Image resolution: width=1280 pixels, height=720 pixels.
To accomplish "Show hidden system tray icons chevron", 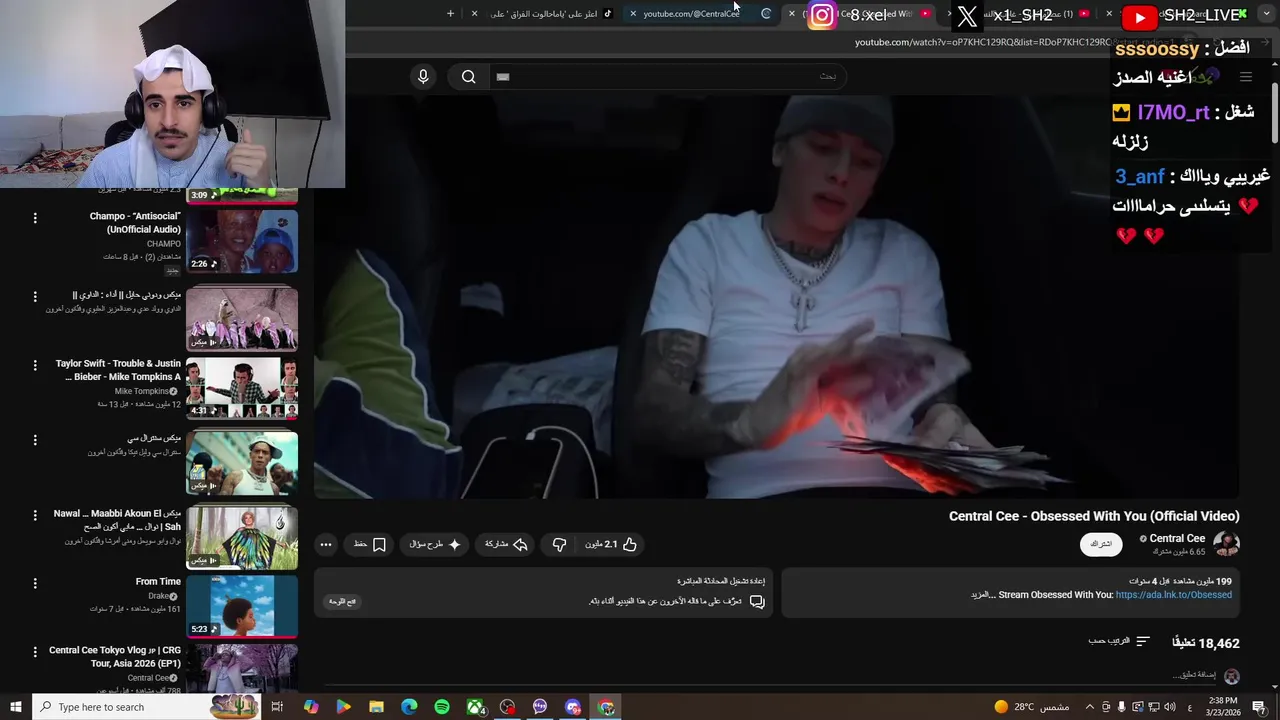I will [1090, 707].
